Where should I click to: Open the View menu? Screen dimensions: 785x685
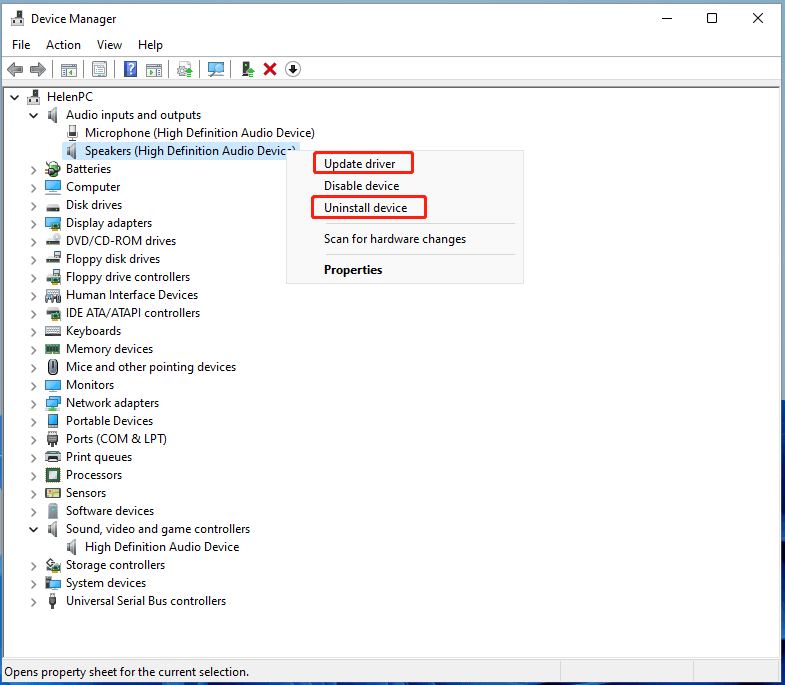(x=109, y=45)
